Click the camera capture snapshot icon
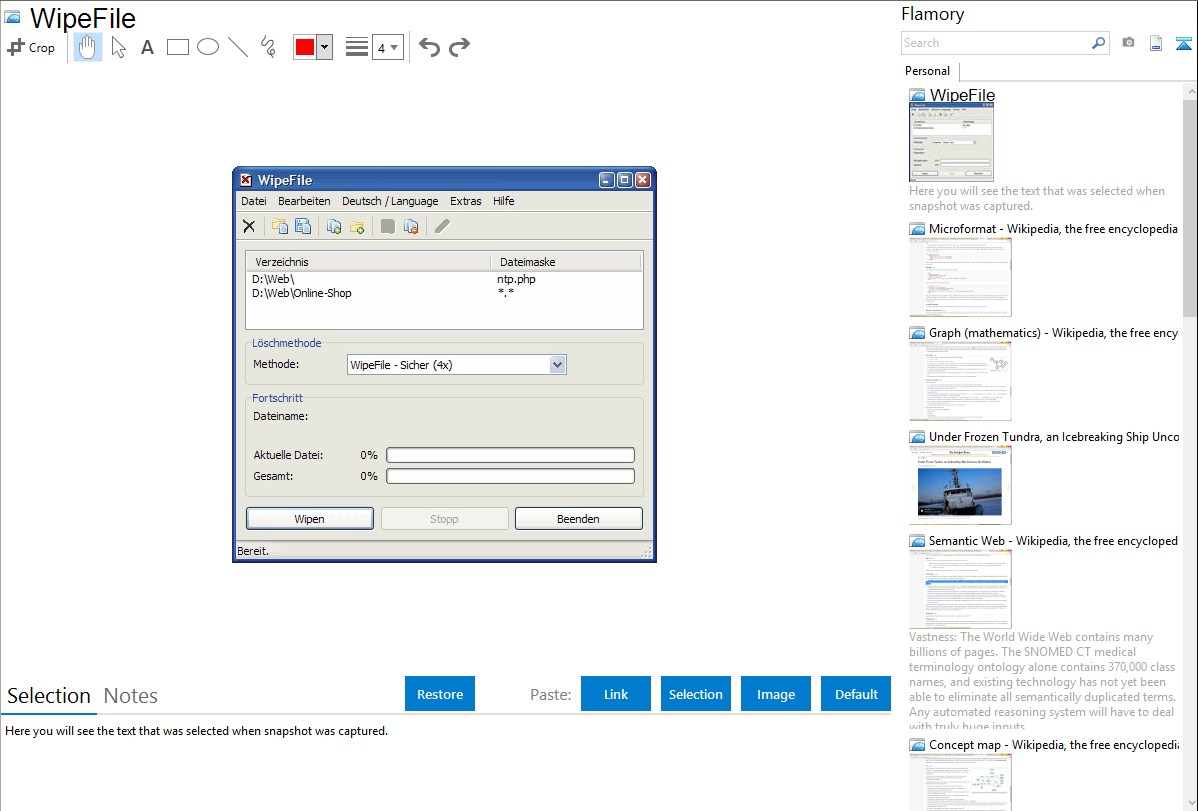Image resolution: width=1198 pixels, height=811 pixels. 1128,43
